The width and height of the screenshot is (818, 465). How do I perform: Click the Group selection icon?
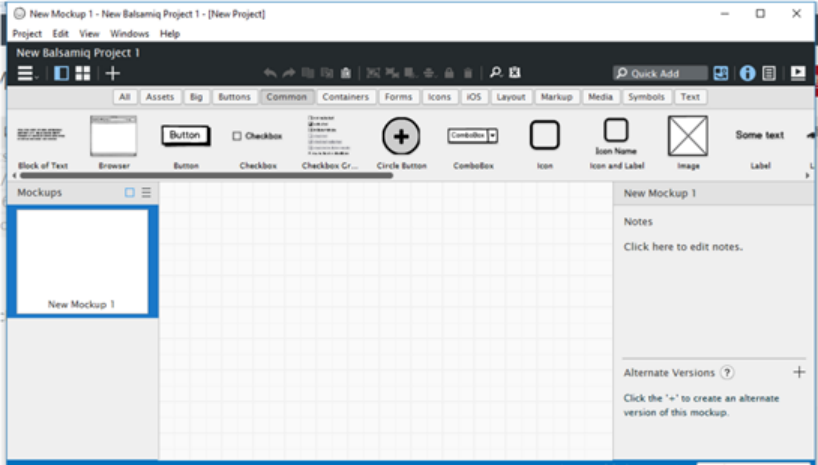pyautogui.click(x=372, y=73)
